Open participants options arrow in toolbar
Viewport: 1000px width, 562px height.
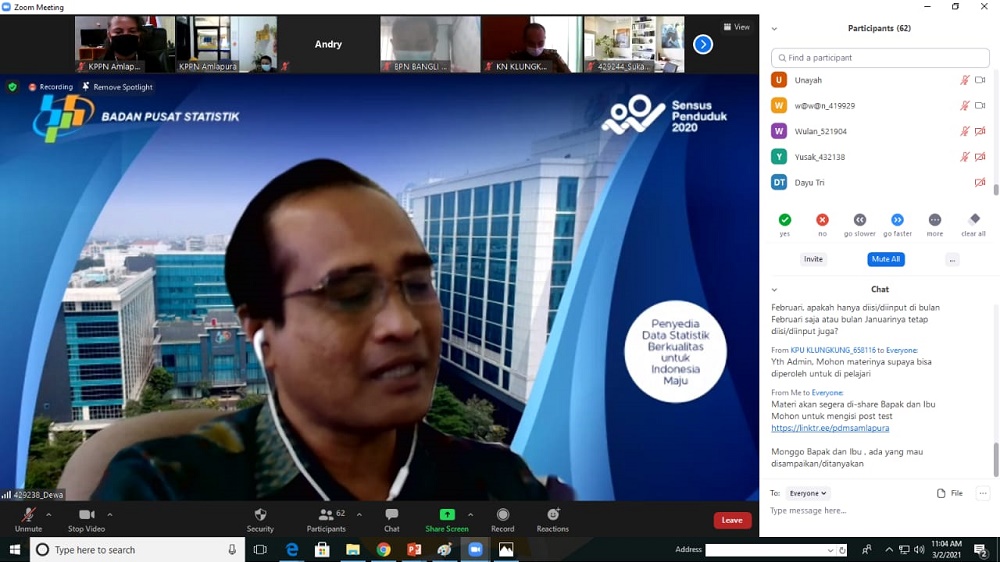click(359, 515)
